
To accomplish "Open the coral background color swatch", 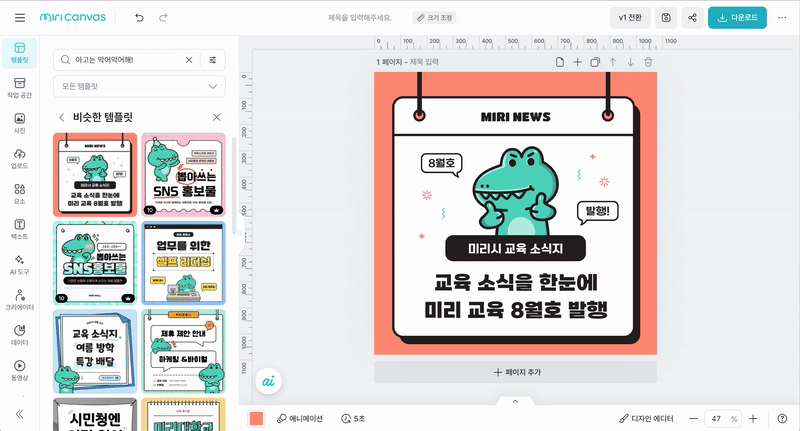I will coord(256,419).
